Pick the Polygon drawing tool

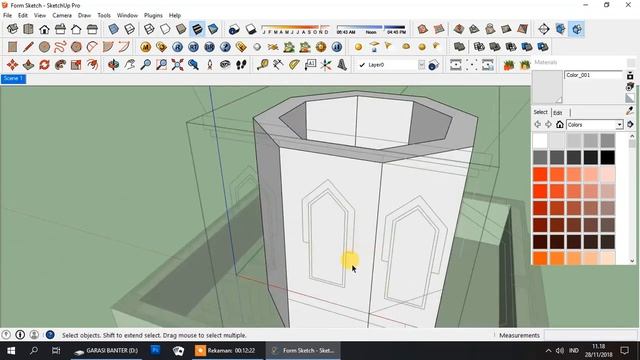[76, 47]
